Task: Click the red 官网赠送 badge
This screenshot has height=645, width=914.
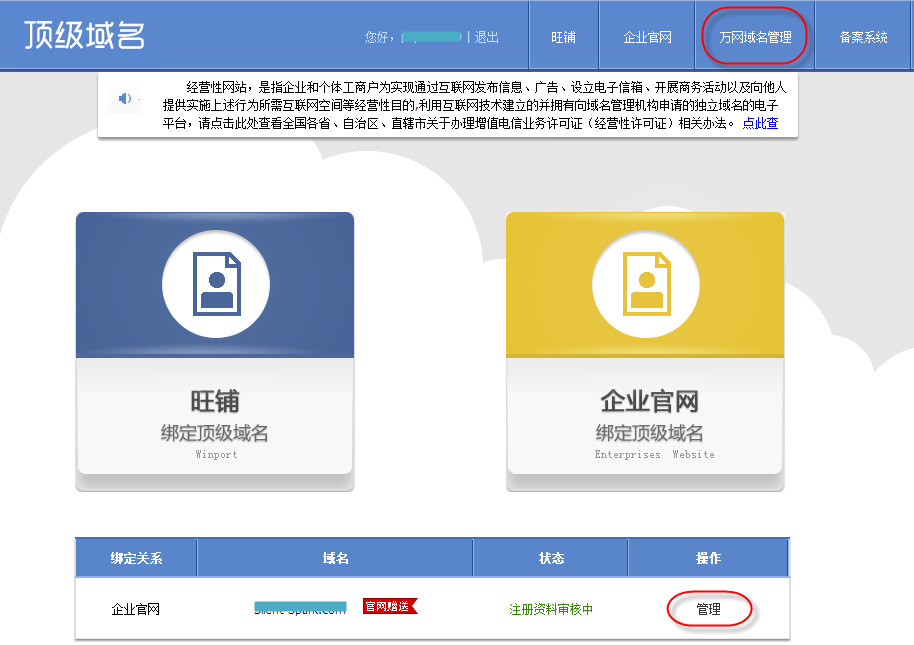Action: point(390,607)
